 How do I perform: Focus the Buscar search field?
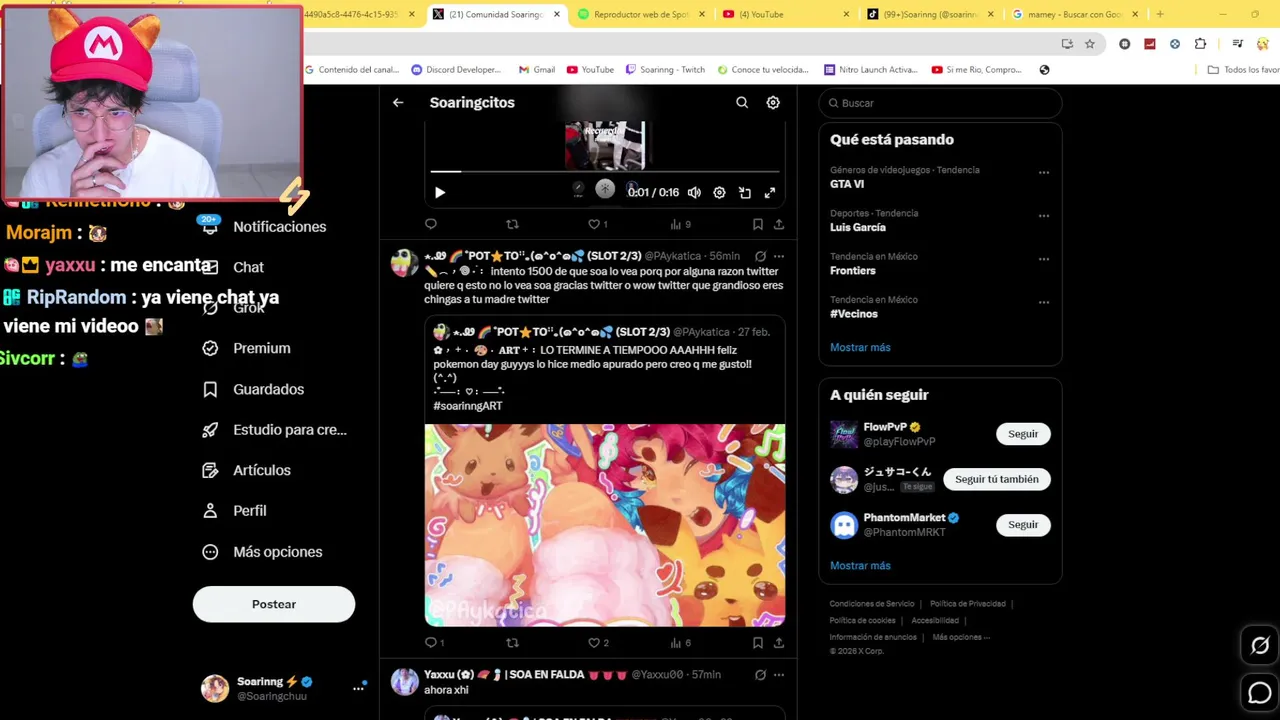(940, 103)
